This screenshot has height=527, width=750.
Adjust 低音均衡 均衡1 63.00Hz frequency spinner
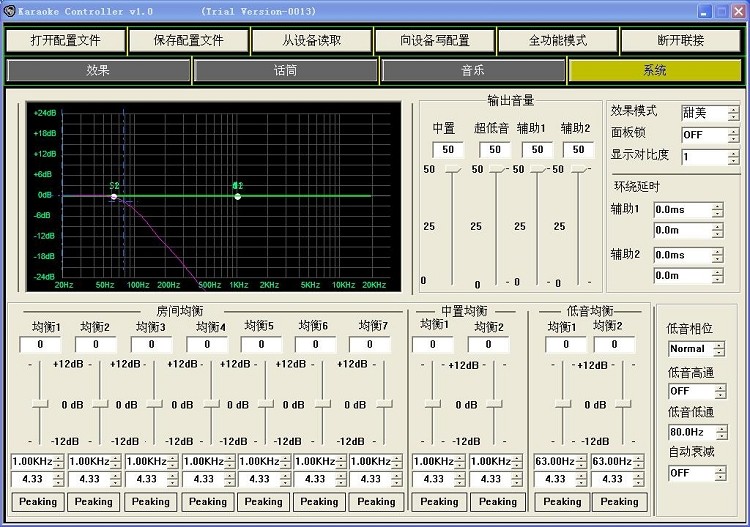coord(561,461)
